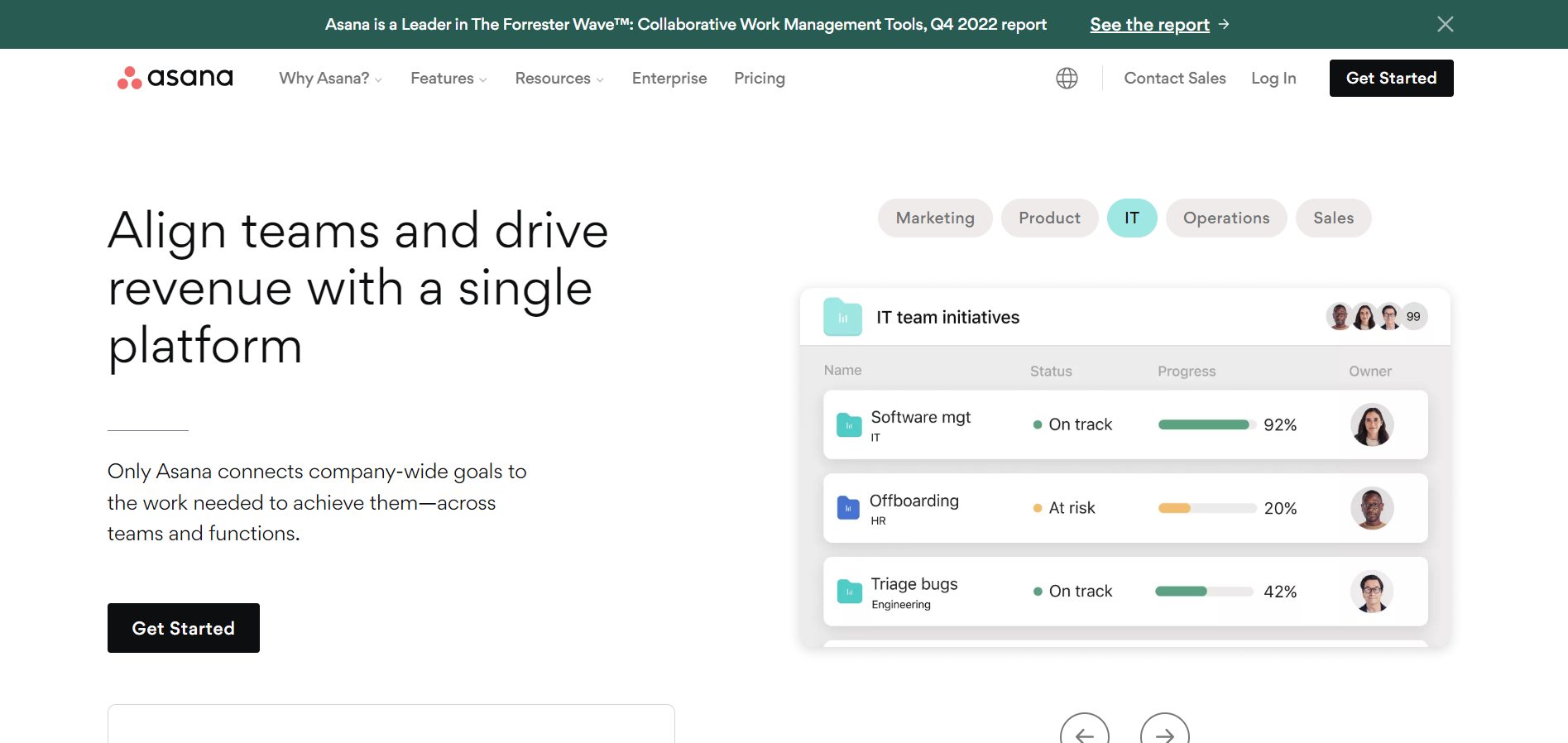Click the arrow next to See the report
The width and height of the screenshot is (1568, 743).
[1224, 24]
